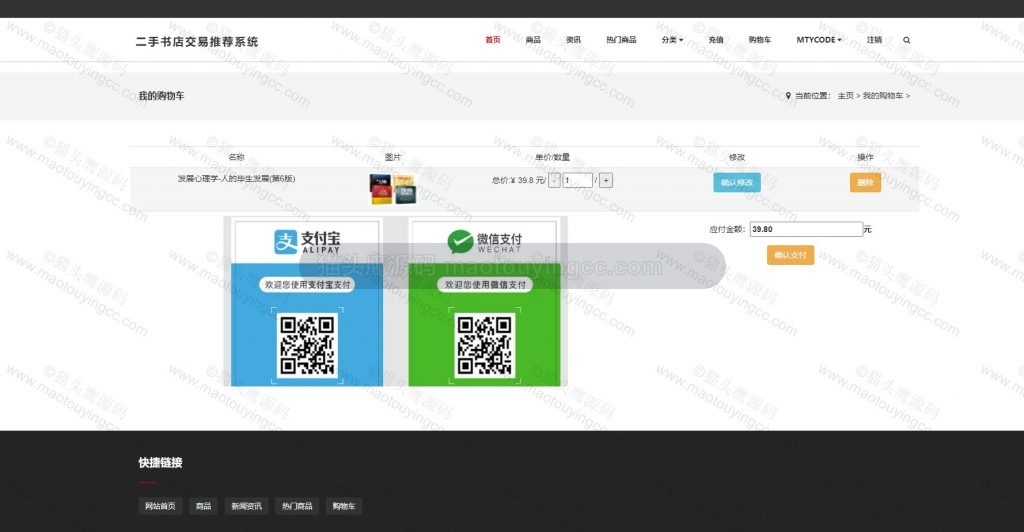Click the 操作 column header
1024x532 pixels.
point(865,157)
